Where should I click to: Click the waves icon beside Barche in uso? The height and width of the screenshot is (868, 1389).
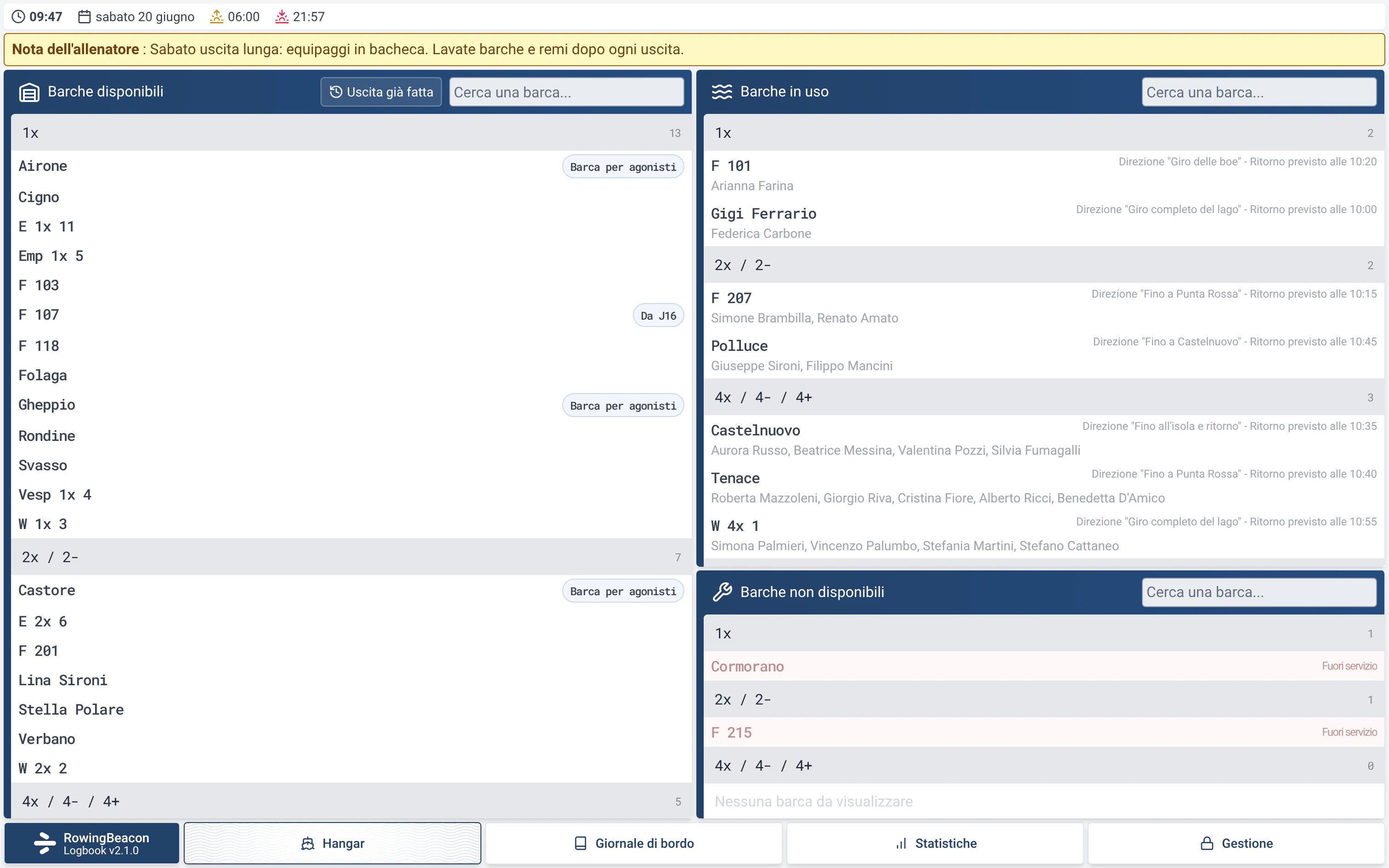[x=722, y=92]
